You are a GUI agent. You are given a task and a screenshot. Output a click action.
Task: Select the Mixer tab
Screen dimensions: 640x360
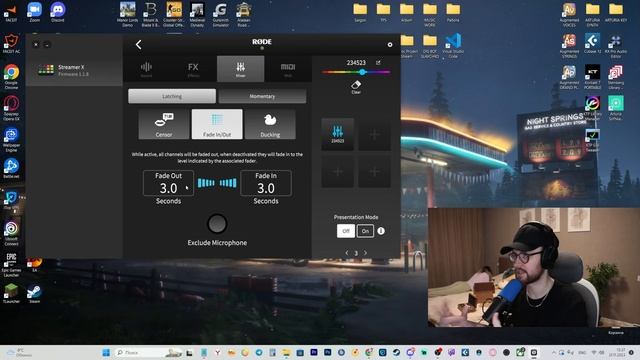[x=240, y=69]
